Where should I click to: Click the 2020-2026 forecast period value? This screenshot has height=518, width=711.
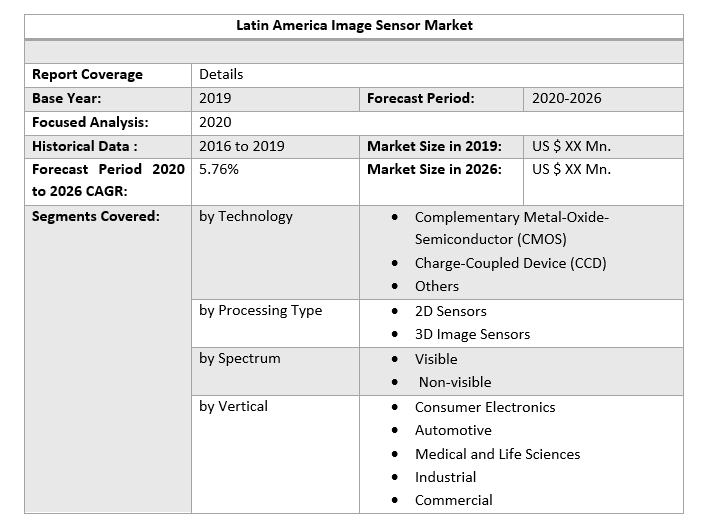point(567,98)
